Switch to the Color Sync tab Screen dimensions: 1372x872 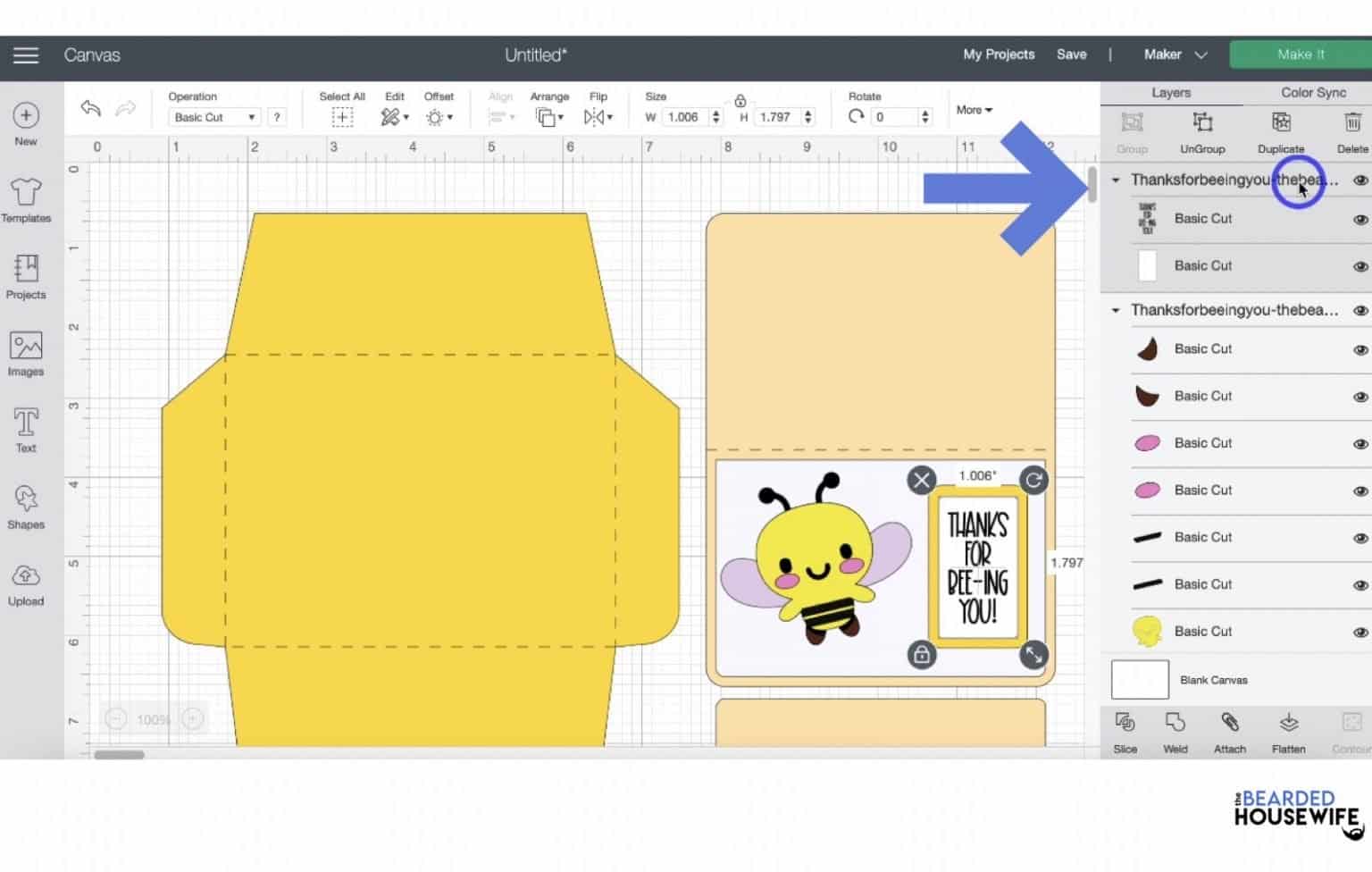point(1312,93)
